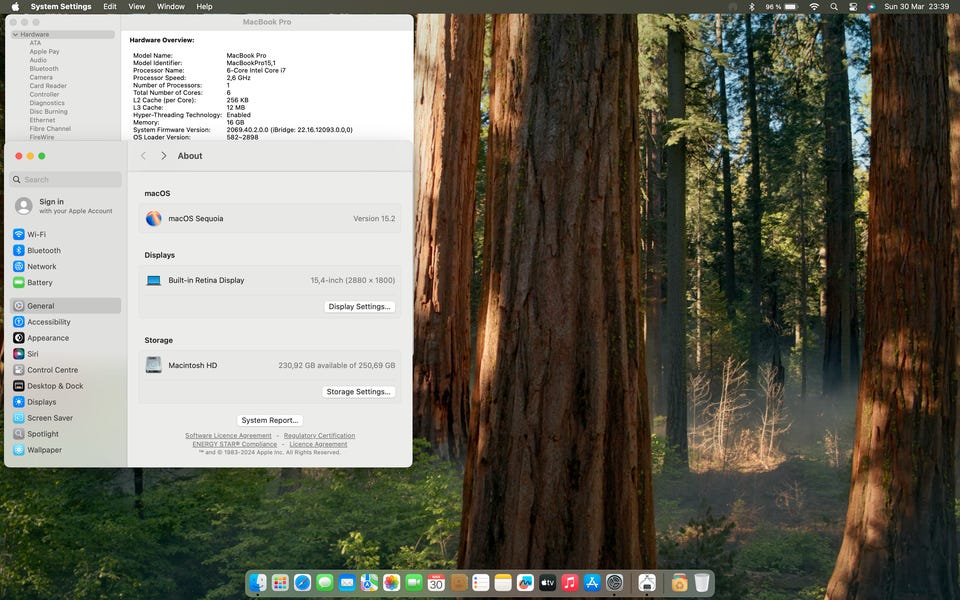Screen dimensions: 960x600
Task: Open the App Store from the Dock
Action: pyautogui.click(x=592, y=582)
